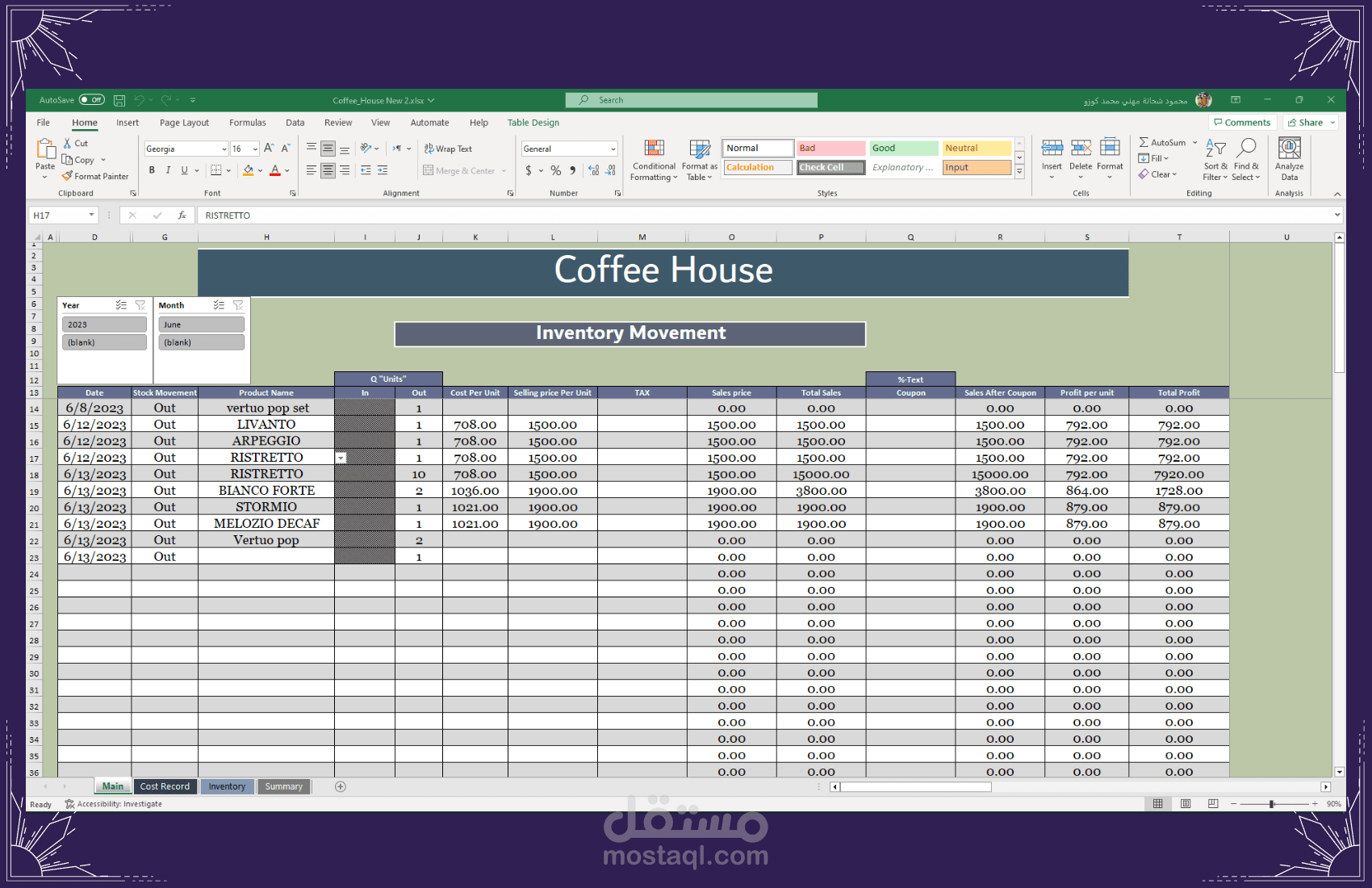Viewport: 1372px width, 888px height.
Task: Click the Redo arrow icon
Action: pyautogui.click(x=166, y=100)
